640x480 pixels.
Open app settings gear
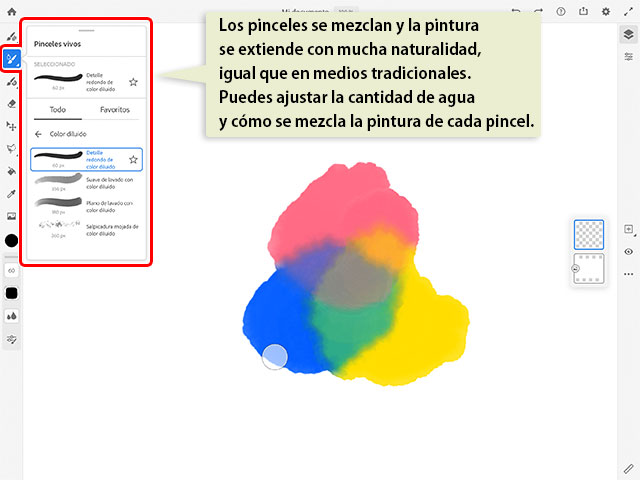[x=606, y=11]
